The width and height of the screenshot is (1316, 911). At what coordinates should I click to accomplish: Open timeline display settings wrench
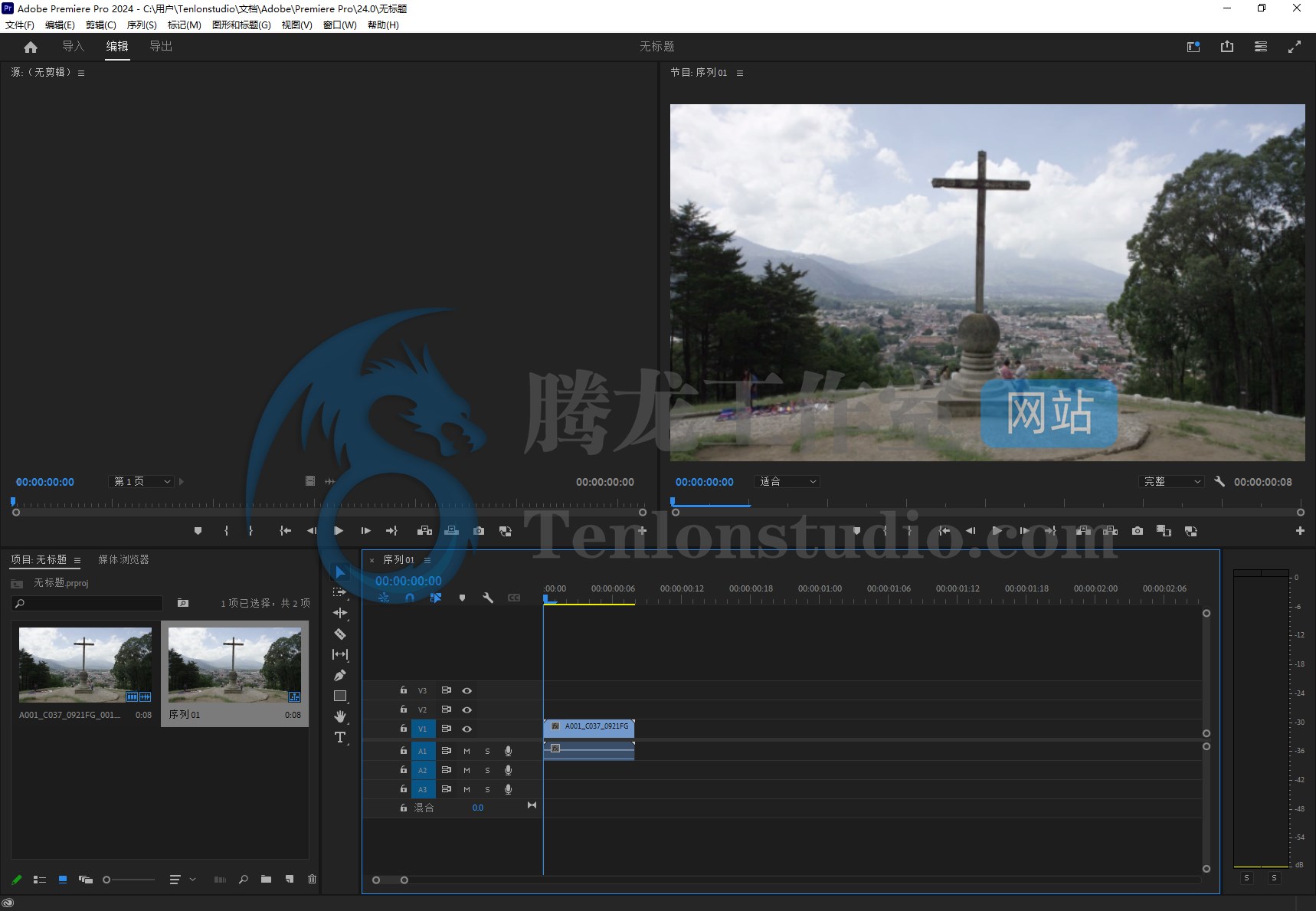488,598
